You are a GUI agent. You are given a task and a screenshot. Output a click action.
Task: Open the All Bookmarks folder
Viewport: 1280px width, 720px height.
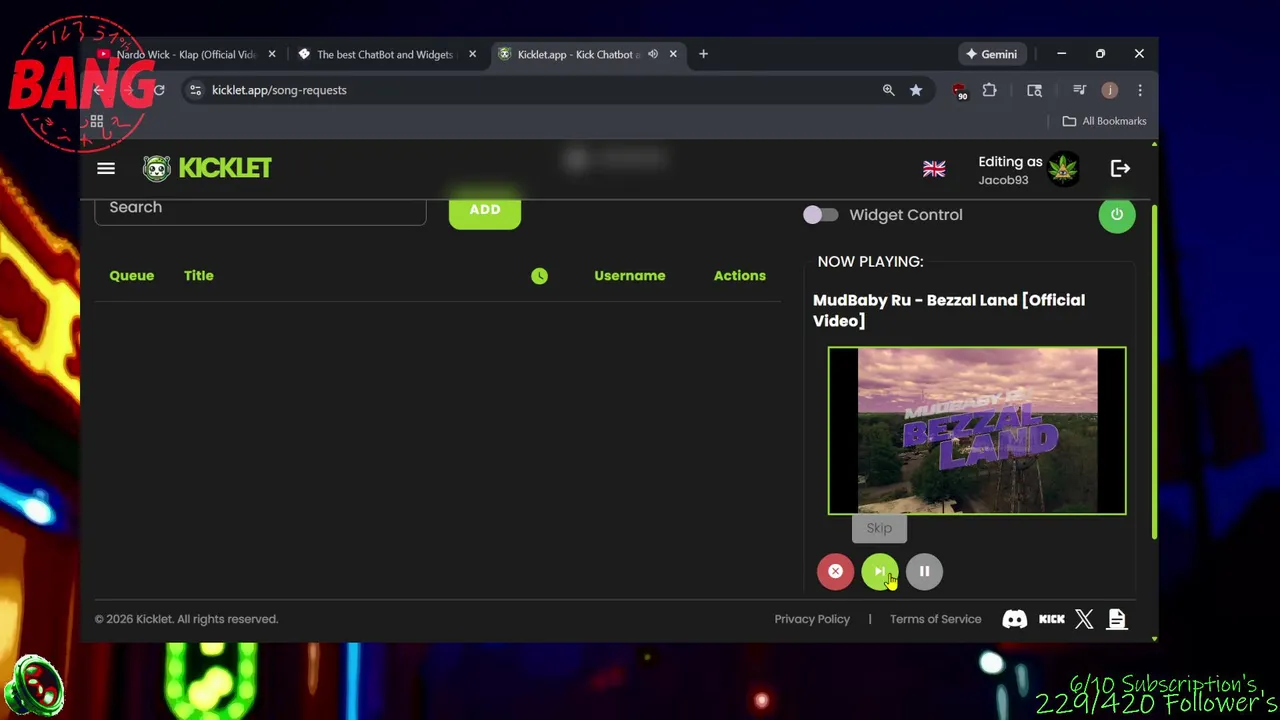[1104, 121]
